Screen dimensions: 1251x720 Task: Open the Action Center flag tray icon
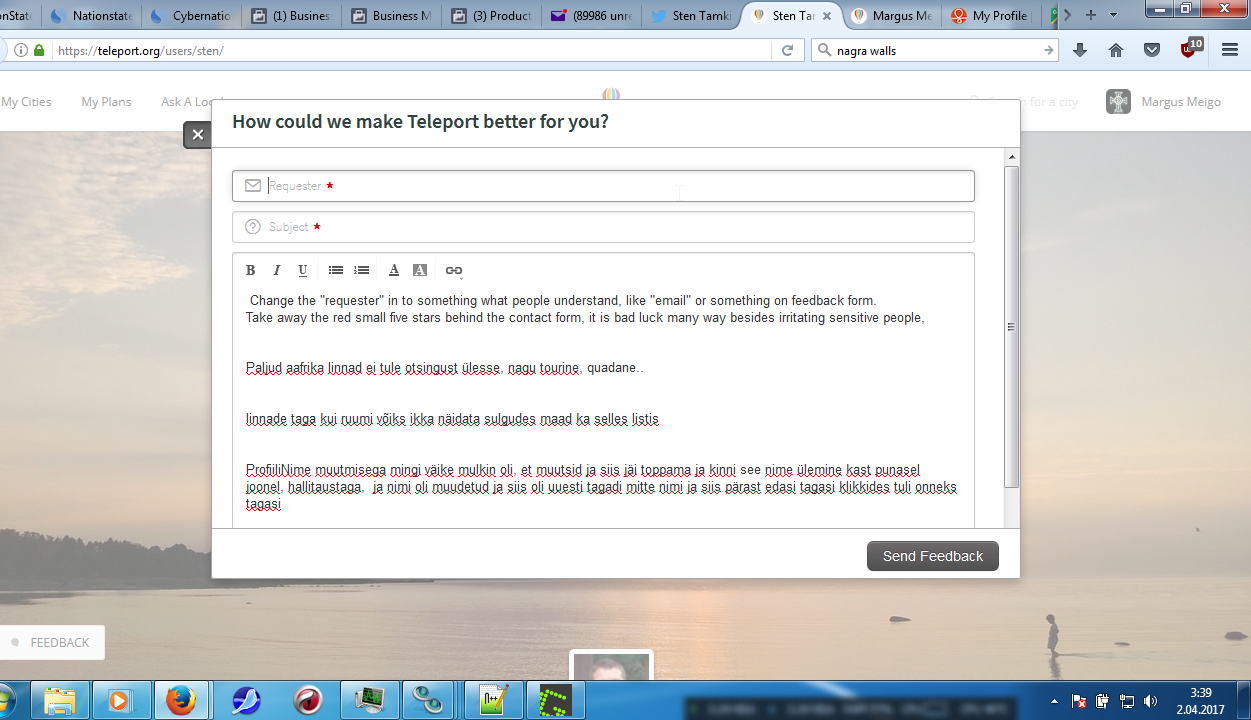point(1078,701)
